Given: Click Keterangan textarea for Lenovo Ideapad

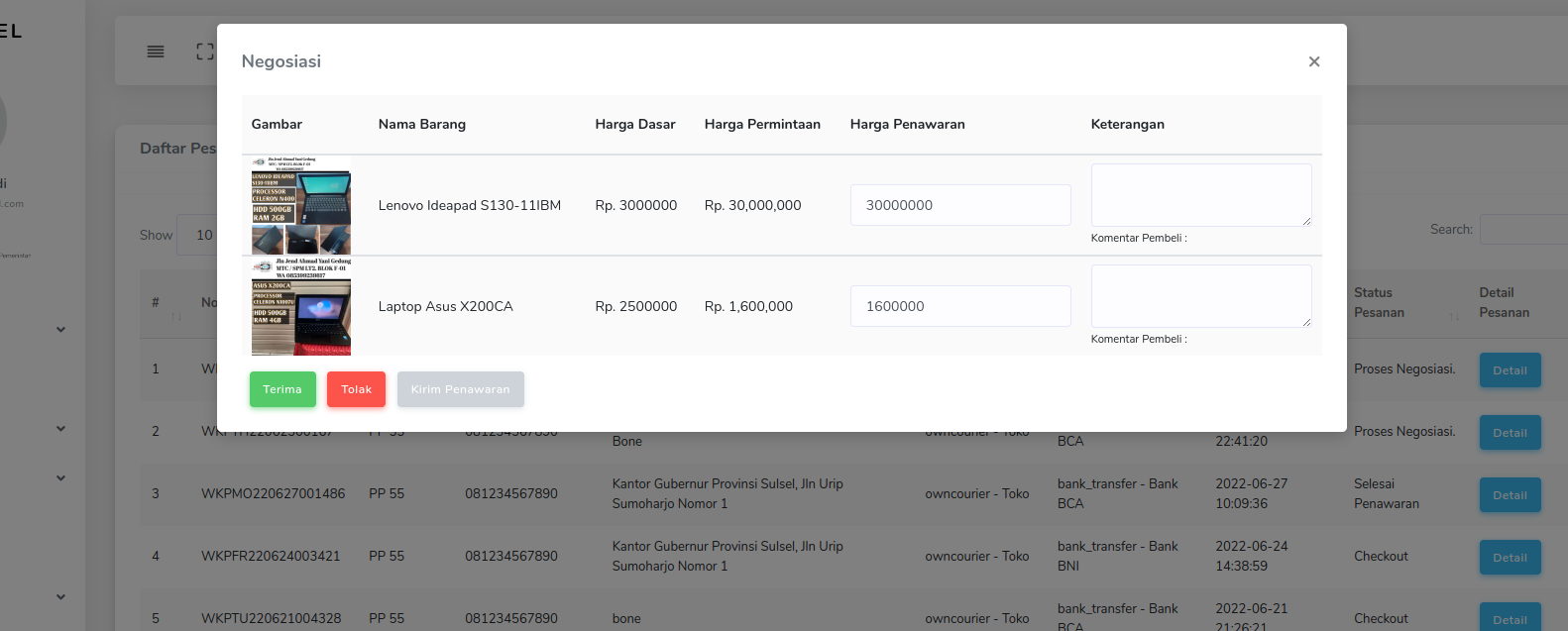Looking at the screenshot, I should (1200, 195).
